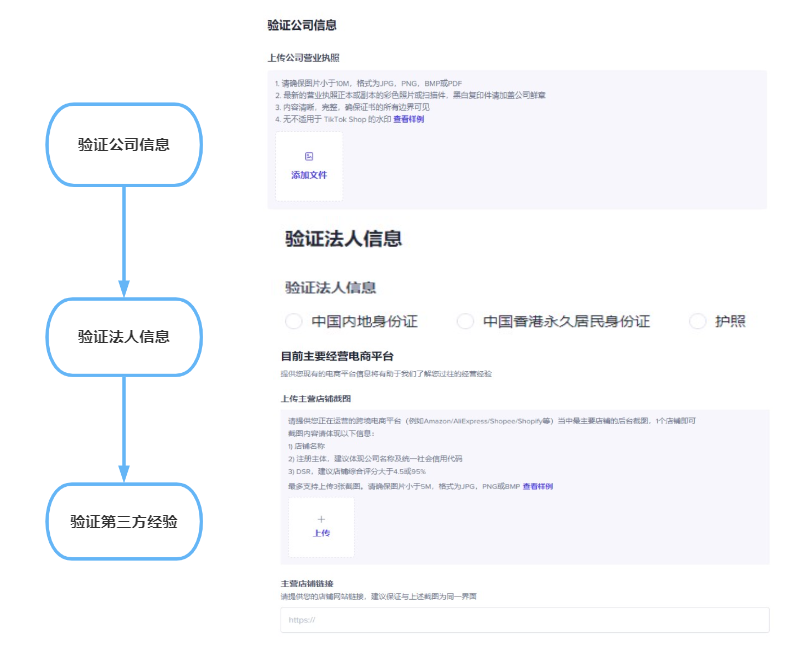
Task: Open 查看样例 link in the store screenshot instructions
Action: point(537,486)
